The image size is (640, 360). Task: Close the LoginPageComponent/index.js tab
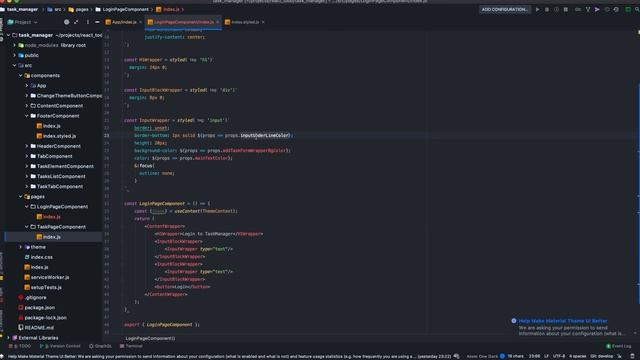coord(218,22)
